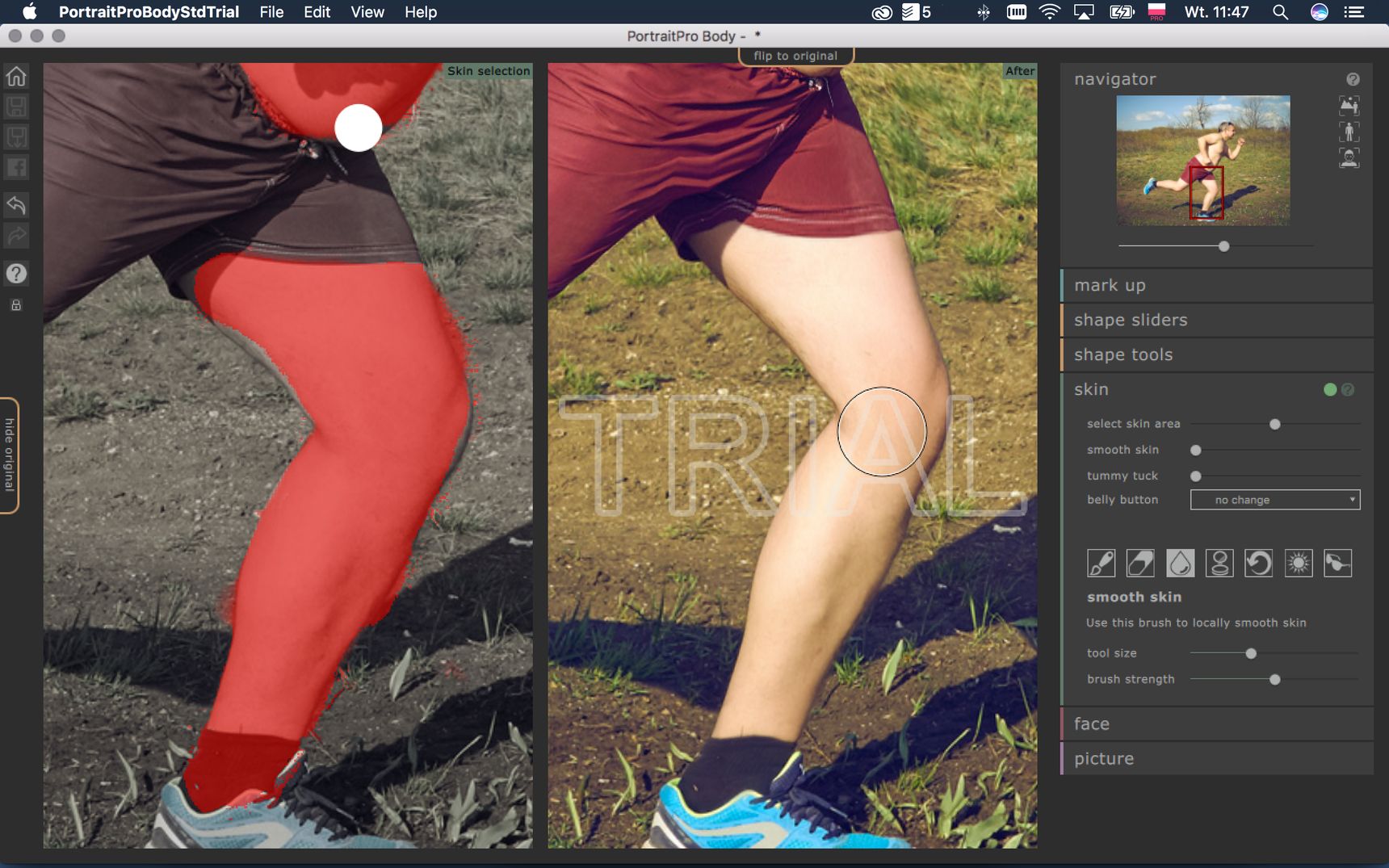Select the skin area eraser tool
1389x868 pixels.
[x=1140, y=563]
